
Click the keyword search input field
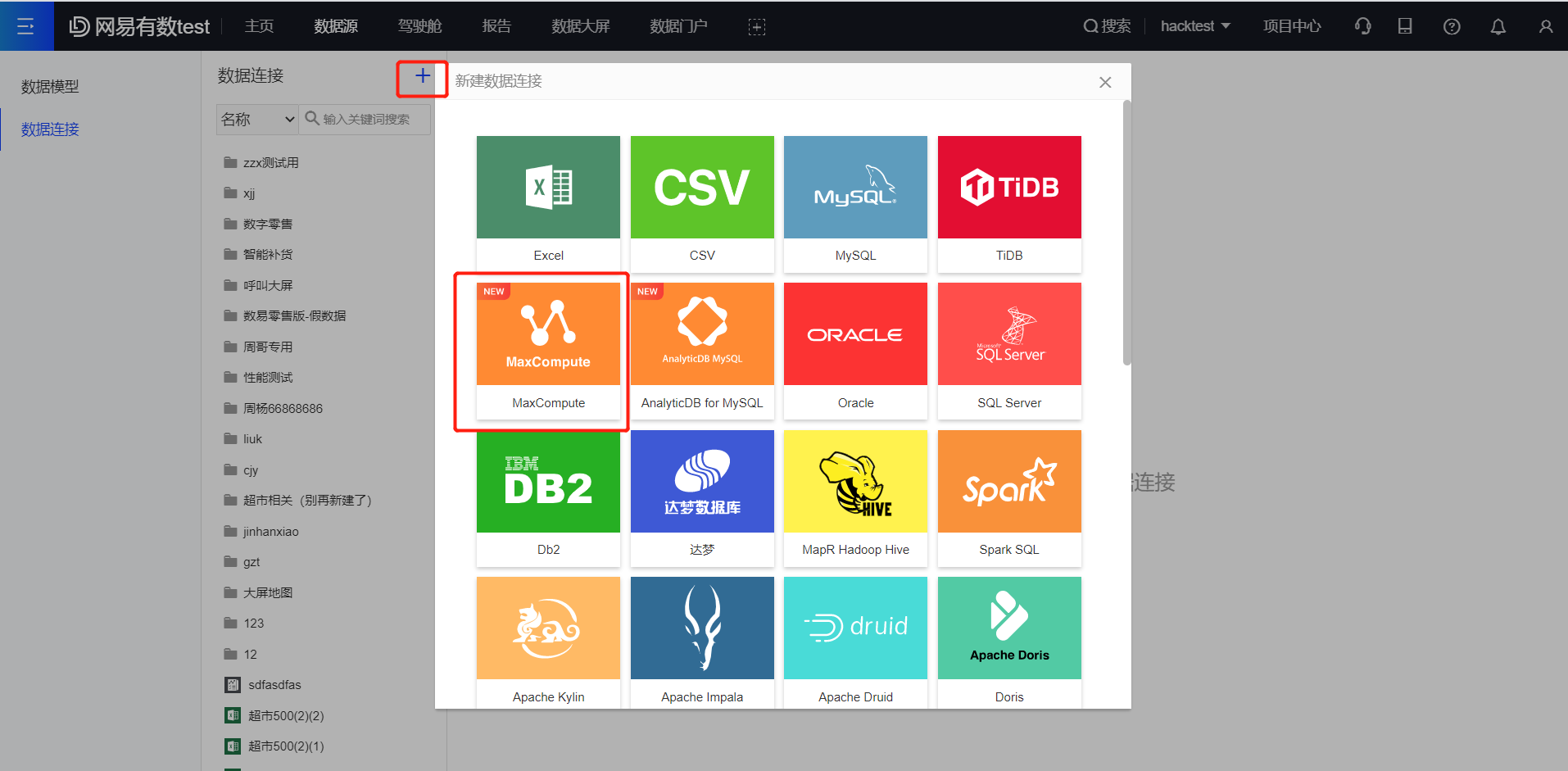(x=365, y=119)
